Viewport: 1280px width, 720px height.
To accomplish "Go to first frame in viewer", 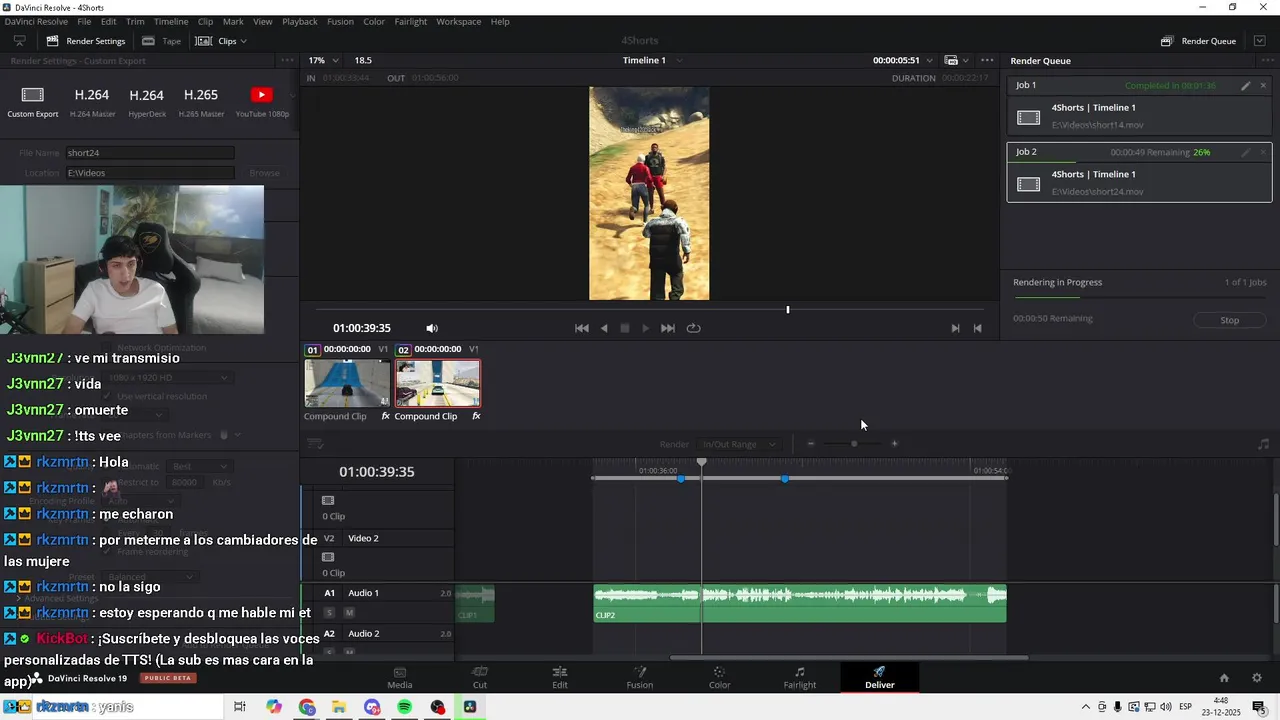I will coord(582,328).
